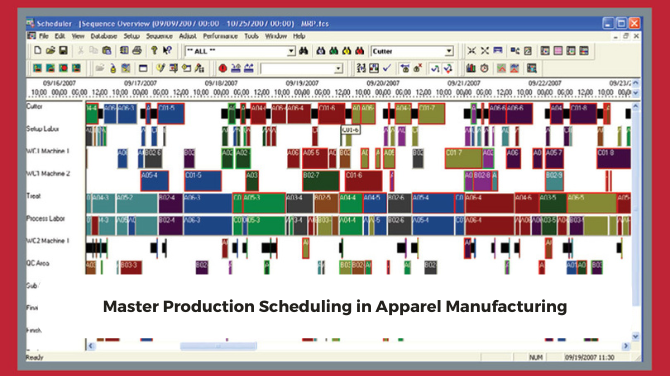The height and width of the screenshot is (376, 670).
Task: Click the bar chart histogram icon
Action: tap(471, 68)
